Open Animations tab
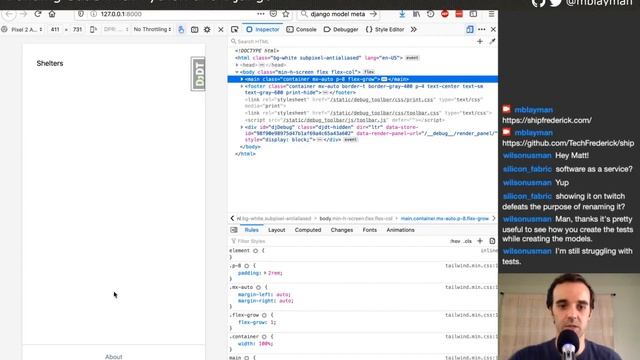 [400, 230]
